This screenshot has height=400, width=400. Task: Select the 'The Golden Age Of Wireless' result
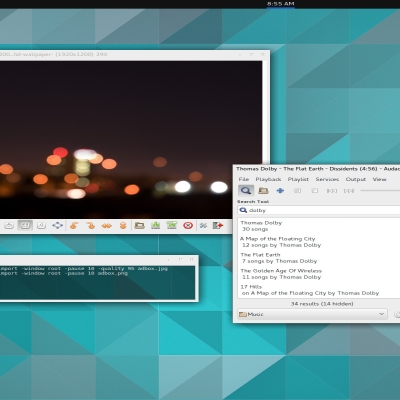(319, 274)
